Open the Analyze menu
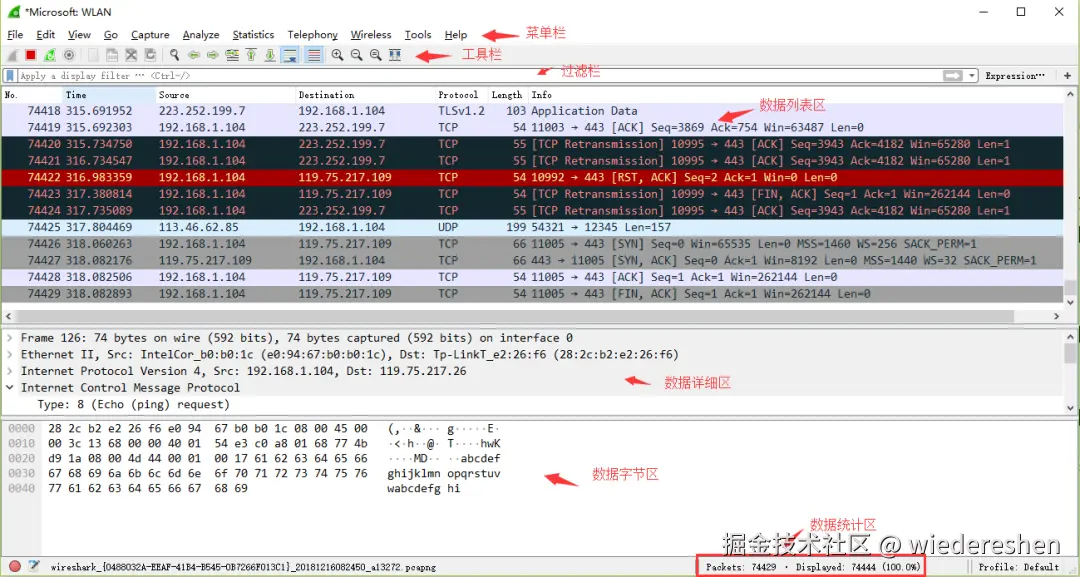 click(201, 34)
